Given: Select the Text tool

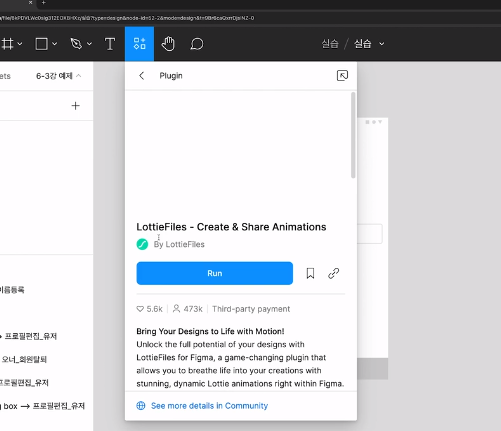Looking at the screenshot, I should tap(110, 44).
